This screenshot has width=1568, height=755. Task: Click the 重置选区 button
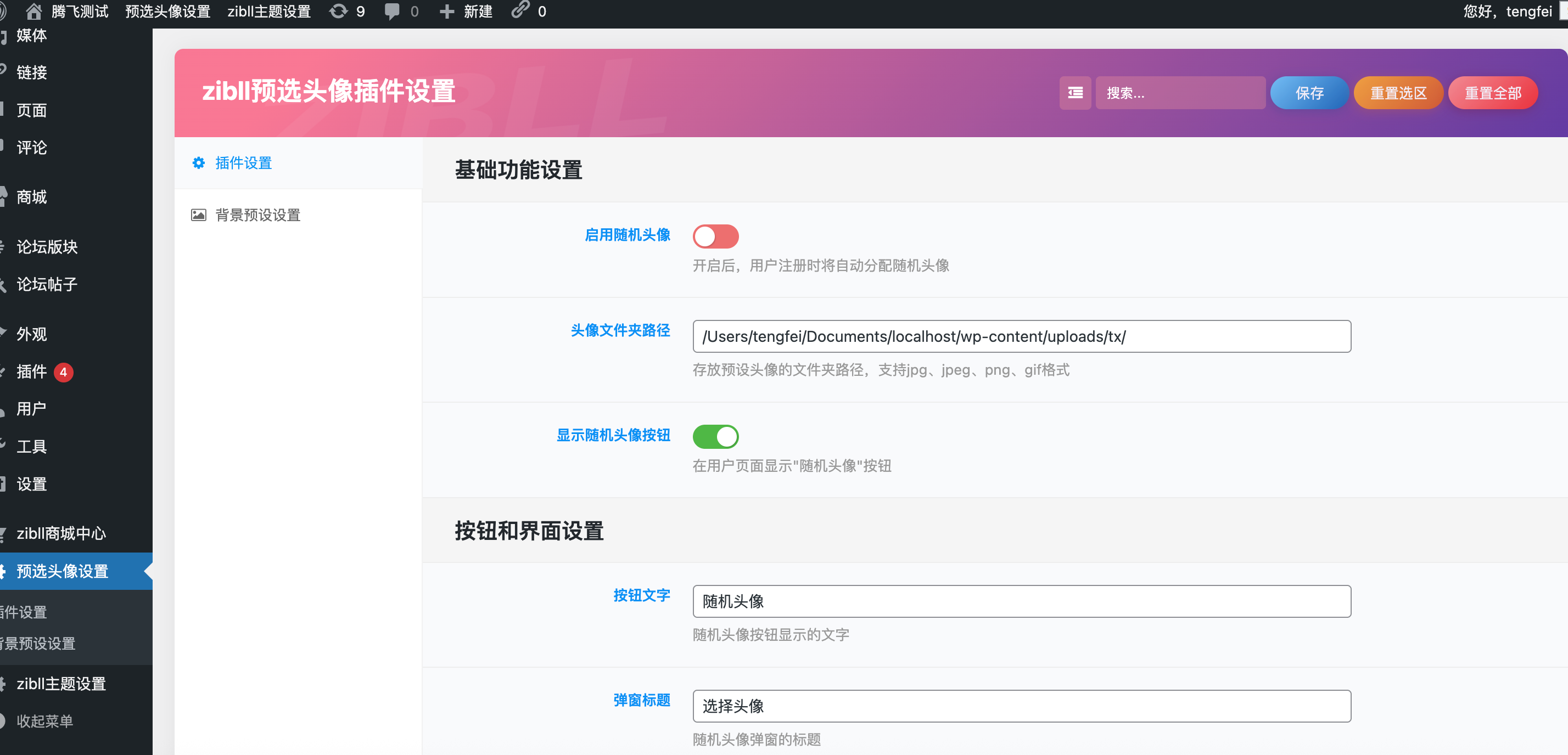coord(1398,93)
